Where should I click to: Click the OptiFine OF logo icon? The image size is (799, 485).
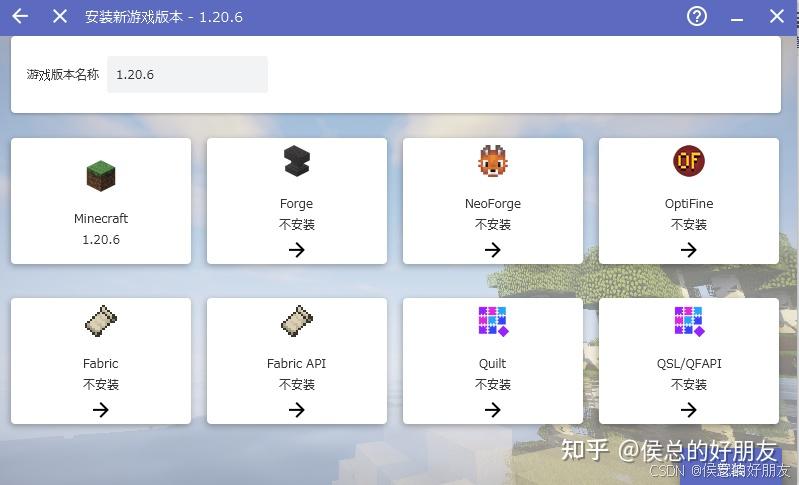coord(688,161)
